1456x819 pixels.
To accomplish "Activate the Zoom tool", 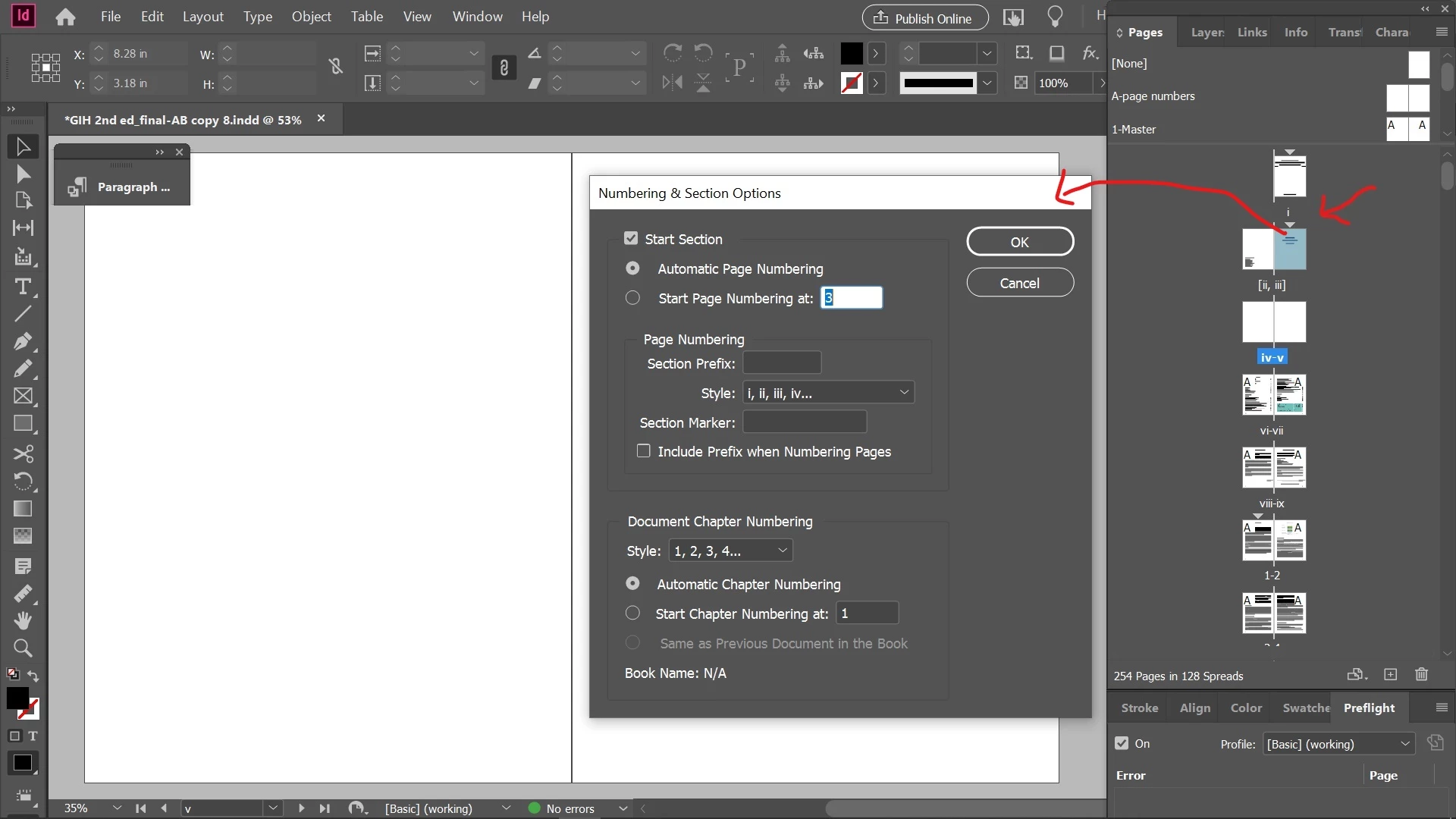I will 23,648.
